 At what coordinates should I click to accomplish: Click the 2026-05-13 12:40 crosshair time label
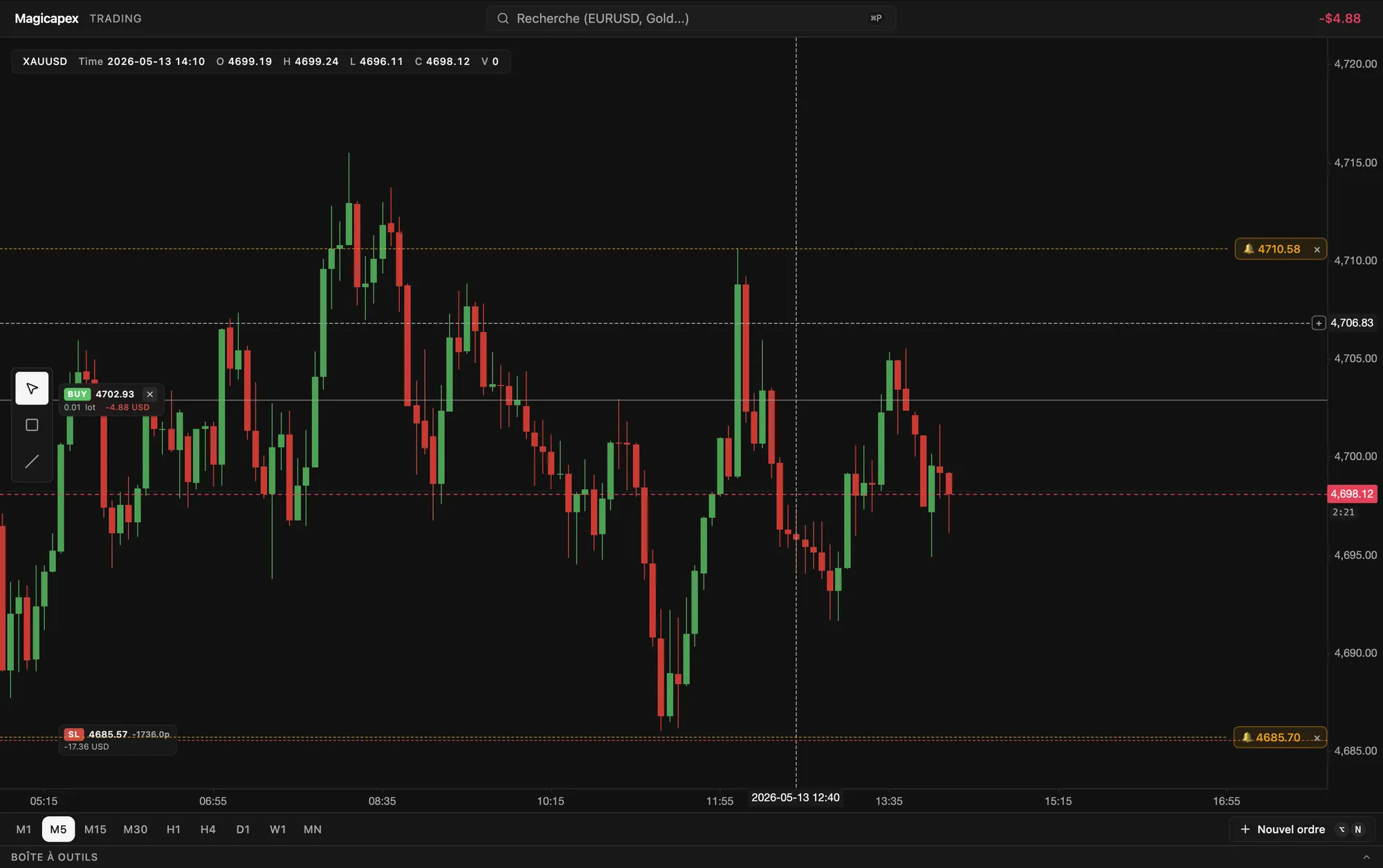pos(796,797)
